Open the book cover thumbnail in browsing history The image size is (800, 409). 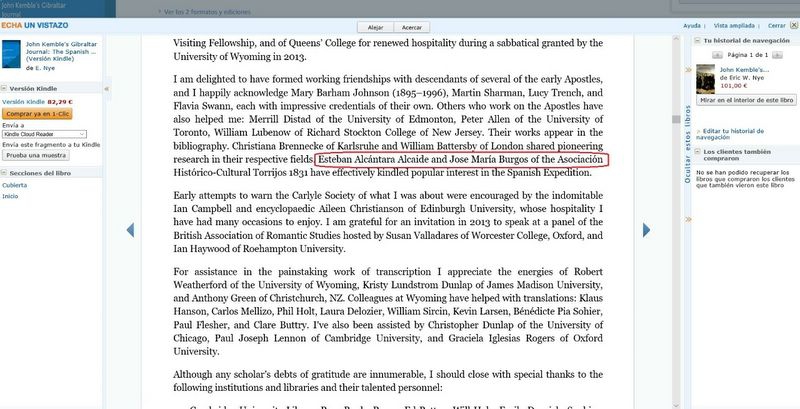point(706,79)
